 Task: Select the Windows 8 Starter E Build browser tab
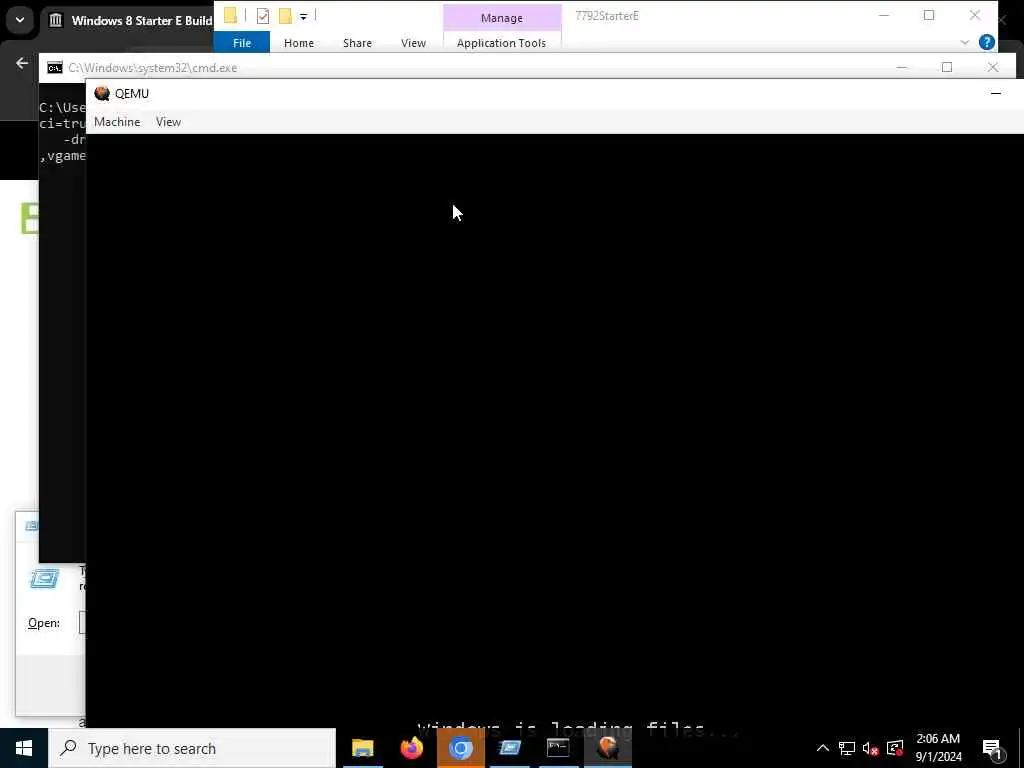click(x=131, y=20)
